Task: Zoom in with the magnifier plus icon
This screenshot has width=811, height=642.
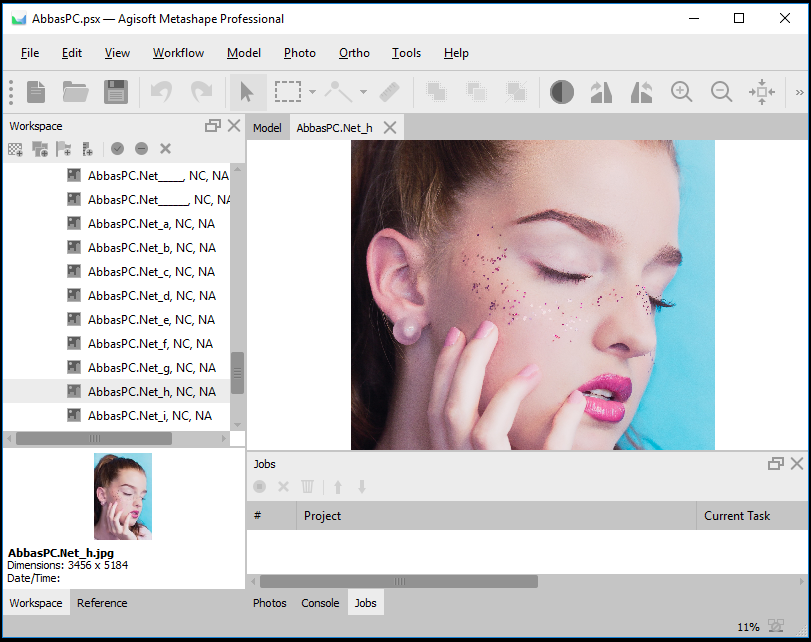Action: 681,92
